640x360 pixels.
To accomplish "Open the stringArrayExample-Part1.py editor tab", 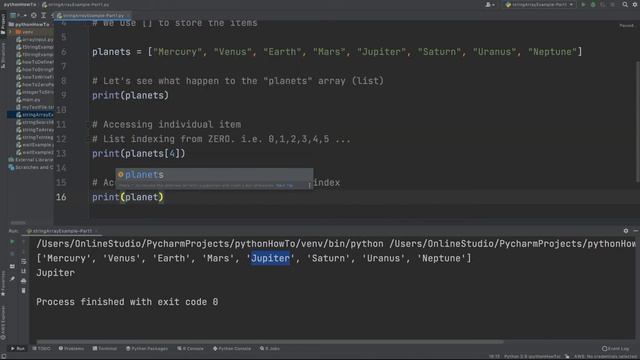I will click(x=92, y=16).
